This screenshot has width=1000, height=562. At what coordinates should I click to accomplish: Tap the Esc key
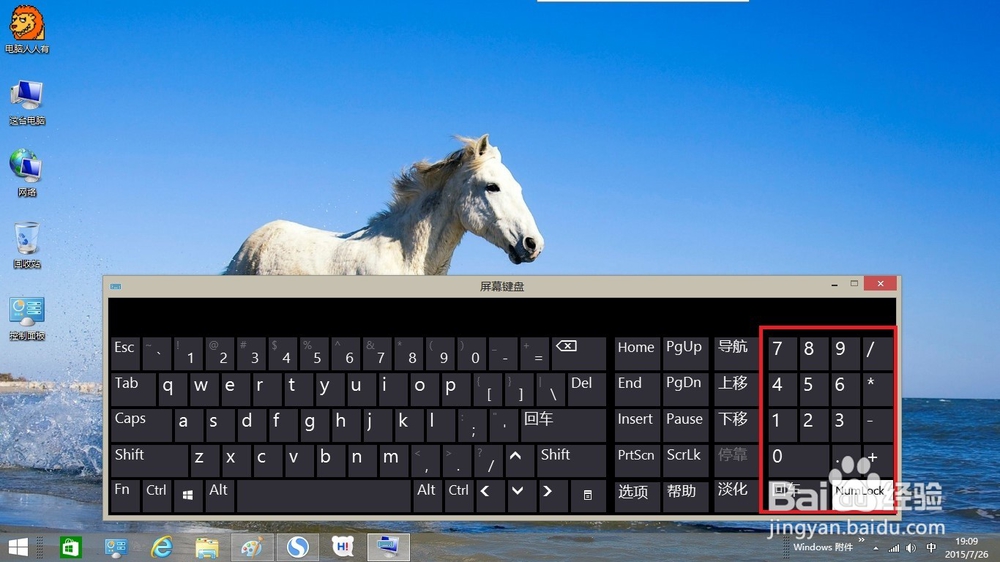coord(125,353)
